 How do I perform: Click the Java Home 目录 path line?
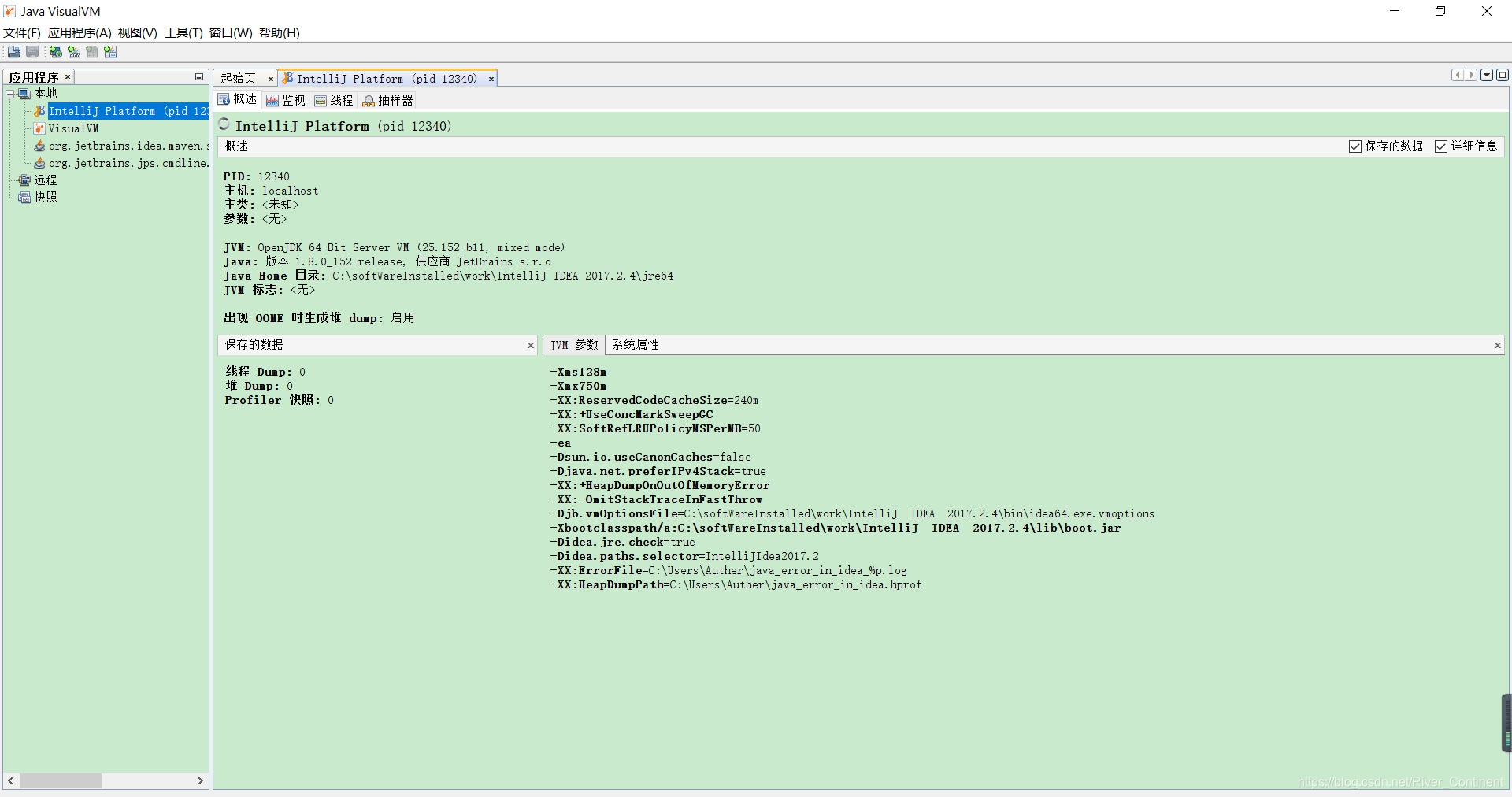pos(449,276)
